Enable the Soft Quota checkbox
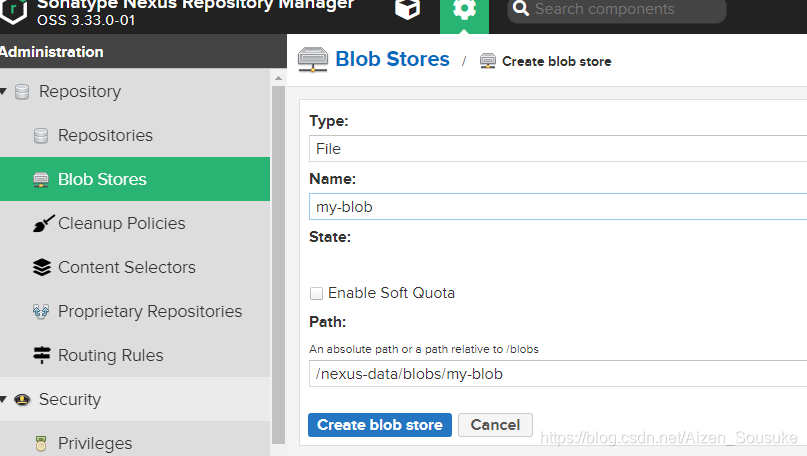 click(317, 293)
